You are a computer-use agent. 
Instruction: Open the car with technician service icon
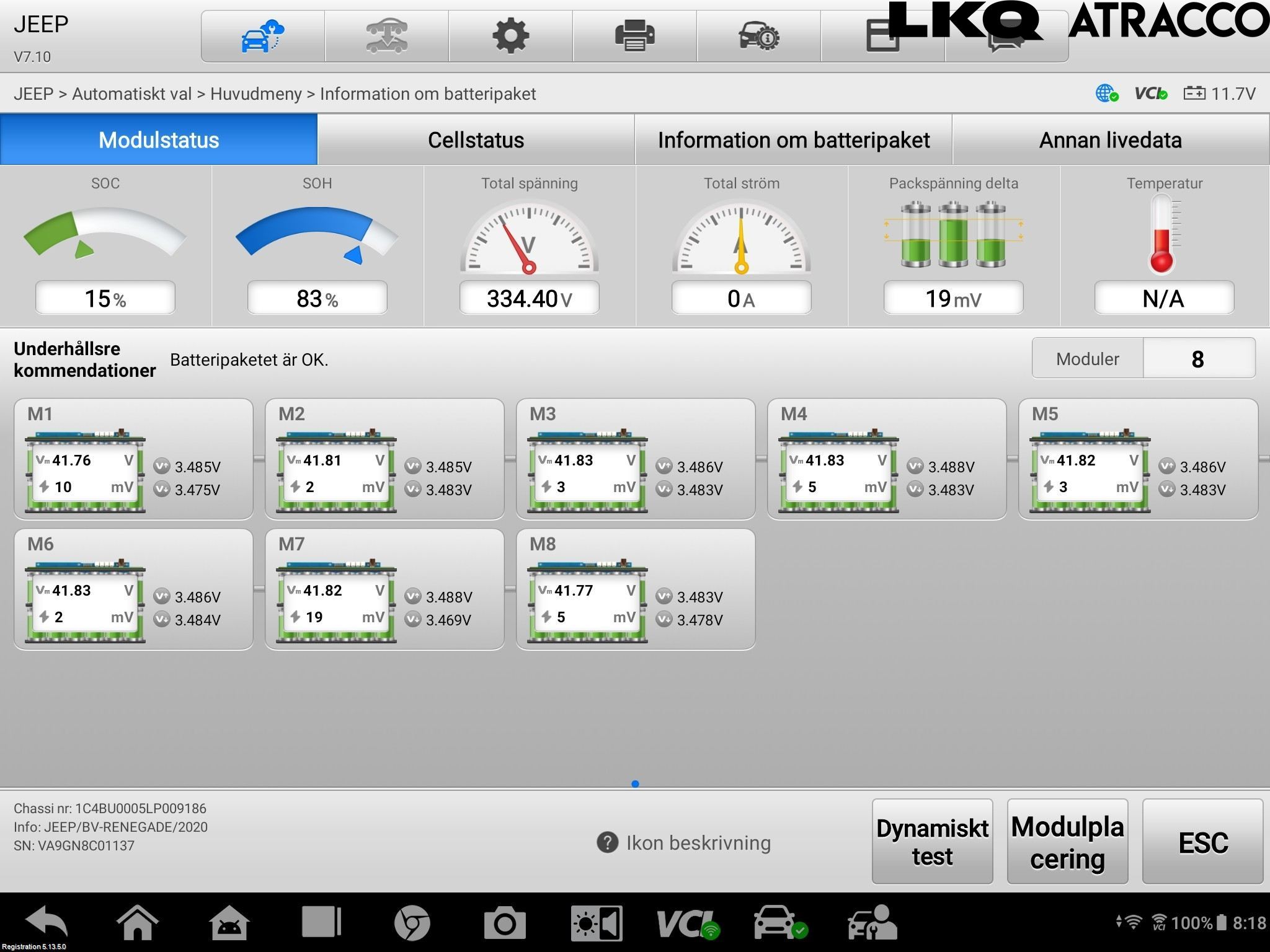pyautogui.click(x=872, y=923)
